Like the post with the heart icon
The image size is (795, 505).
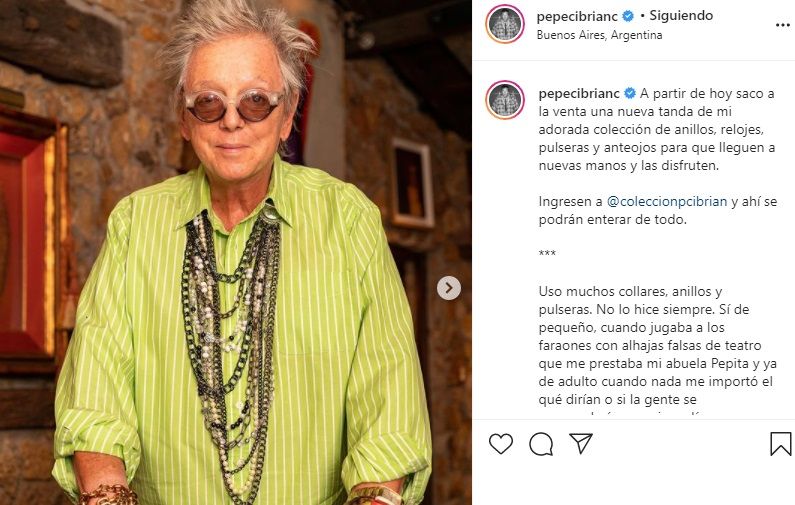(500, 444)
